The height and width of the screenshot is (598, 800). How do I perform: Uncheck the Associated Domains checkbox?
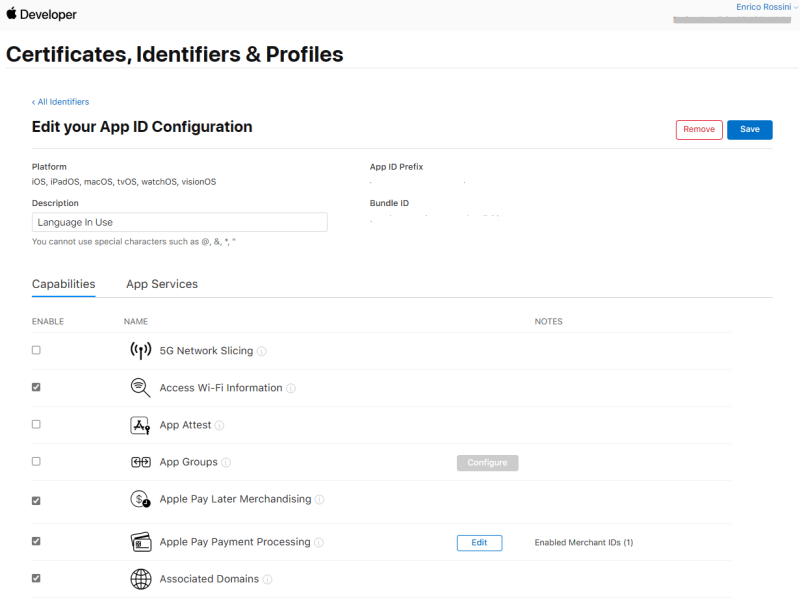pyautogui.click(x=36, y=578)
